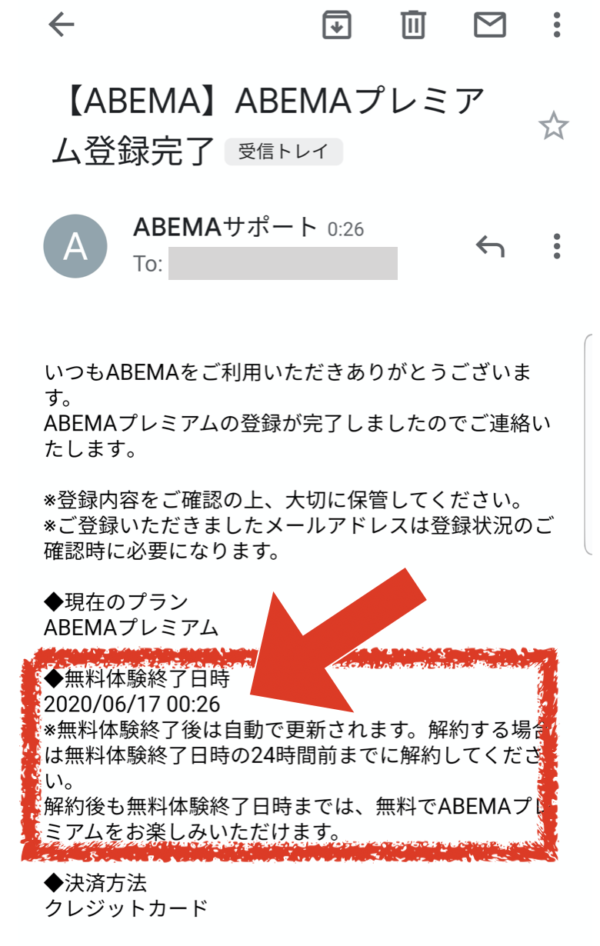Archive this email with the archive icon

[336, 25]
